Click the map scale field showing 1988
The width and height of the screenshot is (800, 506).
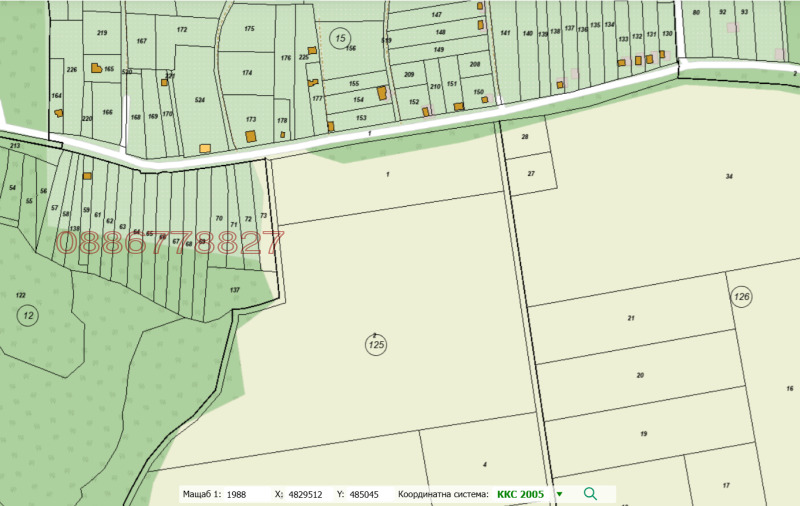tap(236, 494)
